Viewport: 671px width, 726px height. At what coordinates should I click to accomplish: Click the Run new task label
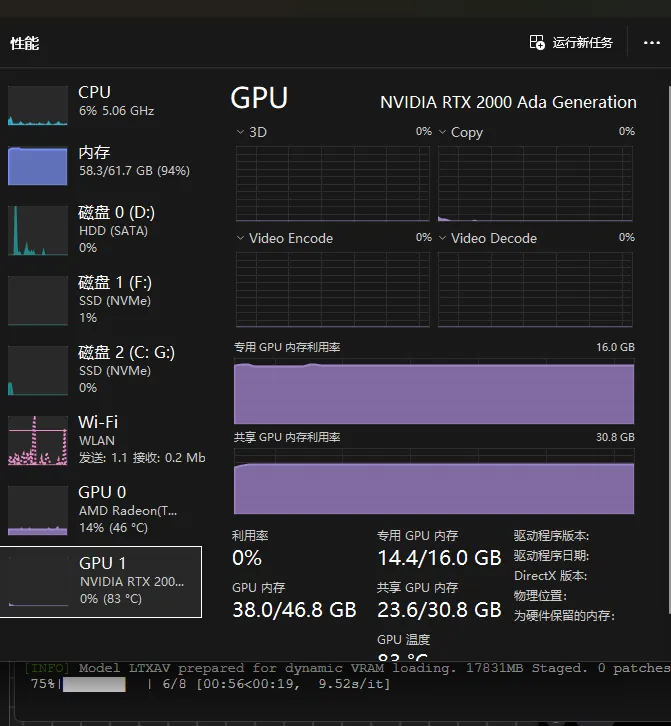pos(583,43)
